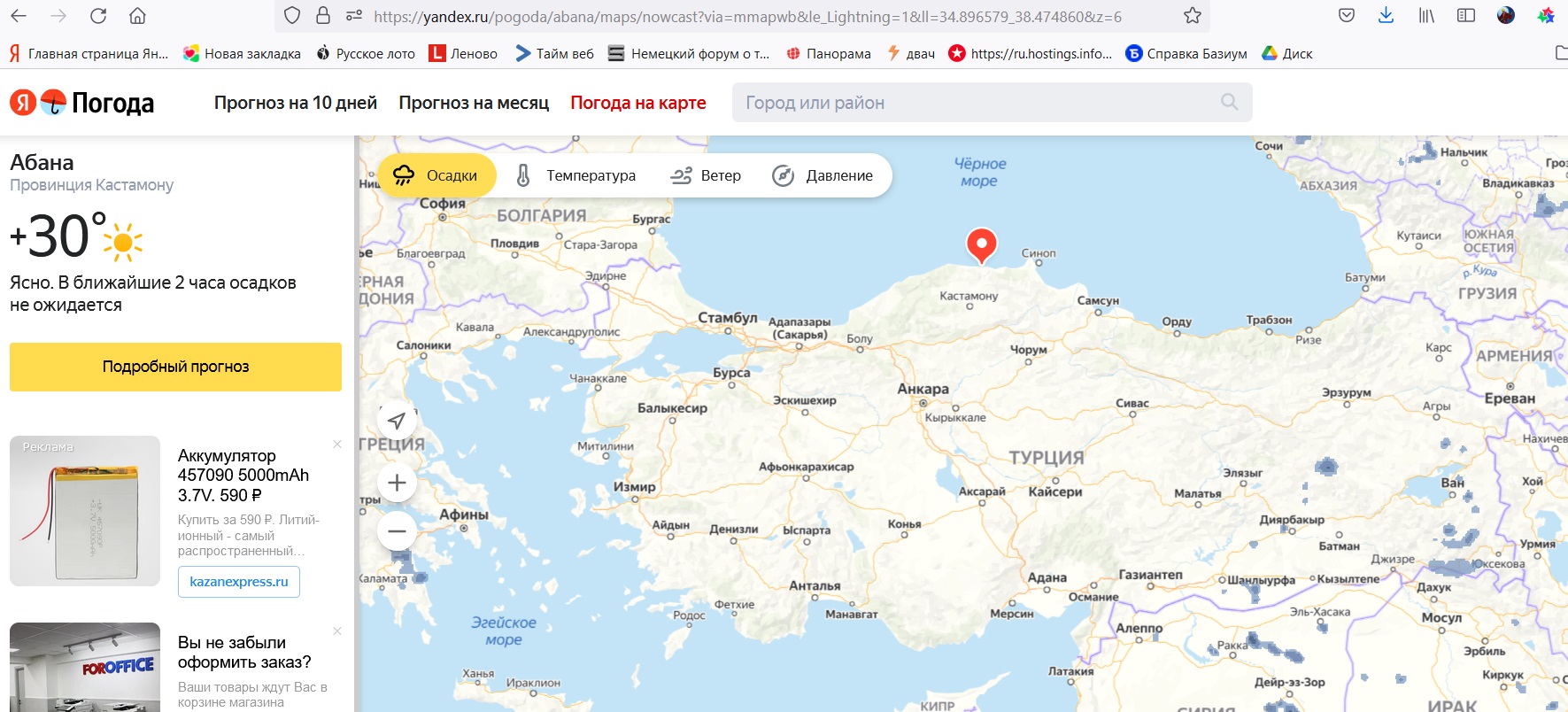
Task: Select the Осадки precipitation map layer
Action: pos(436,175)
